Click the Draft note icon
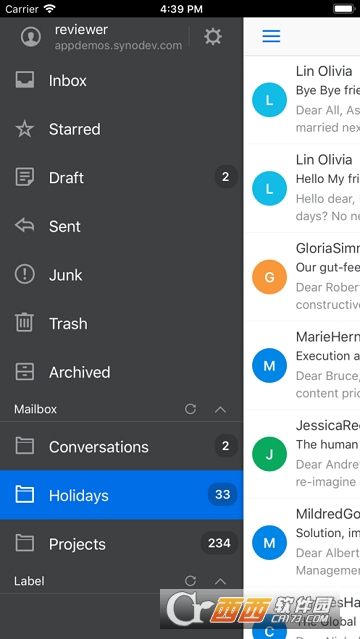360x639 pixels. [x=25, y=177]
